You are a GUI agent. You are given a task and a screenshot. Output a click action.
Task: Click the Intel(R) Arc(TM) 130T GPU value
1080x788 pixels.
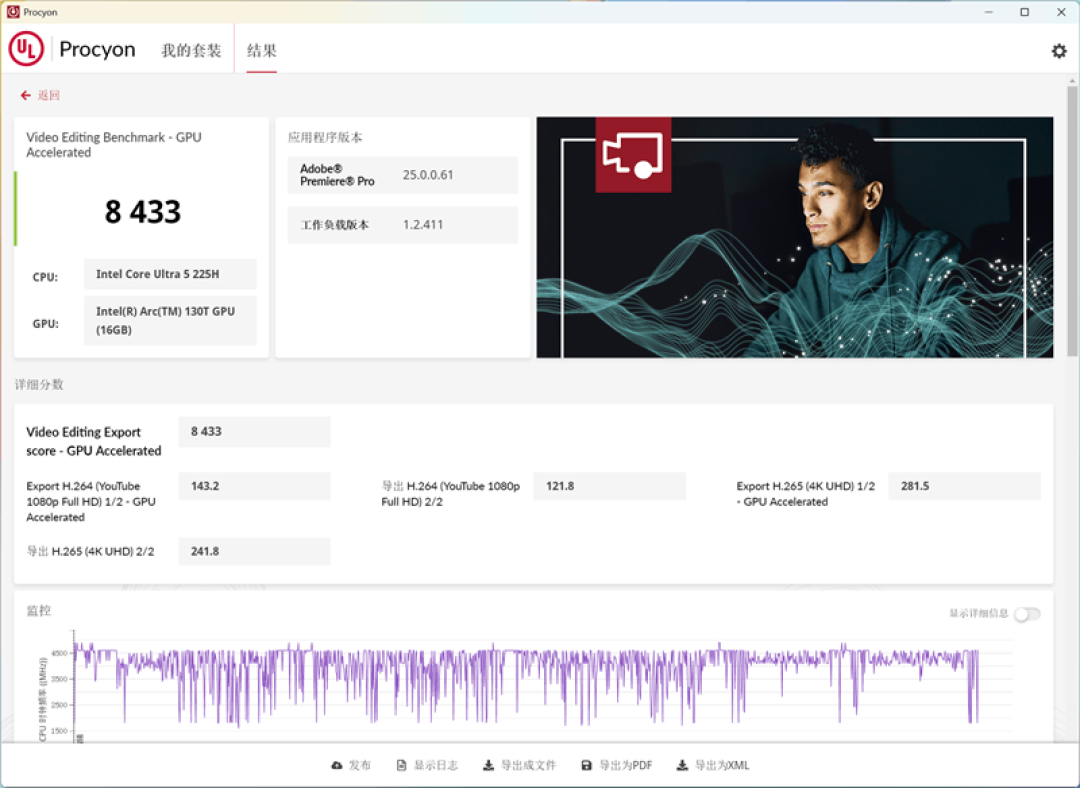coord(170,320)
